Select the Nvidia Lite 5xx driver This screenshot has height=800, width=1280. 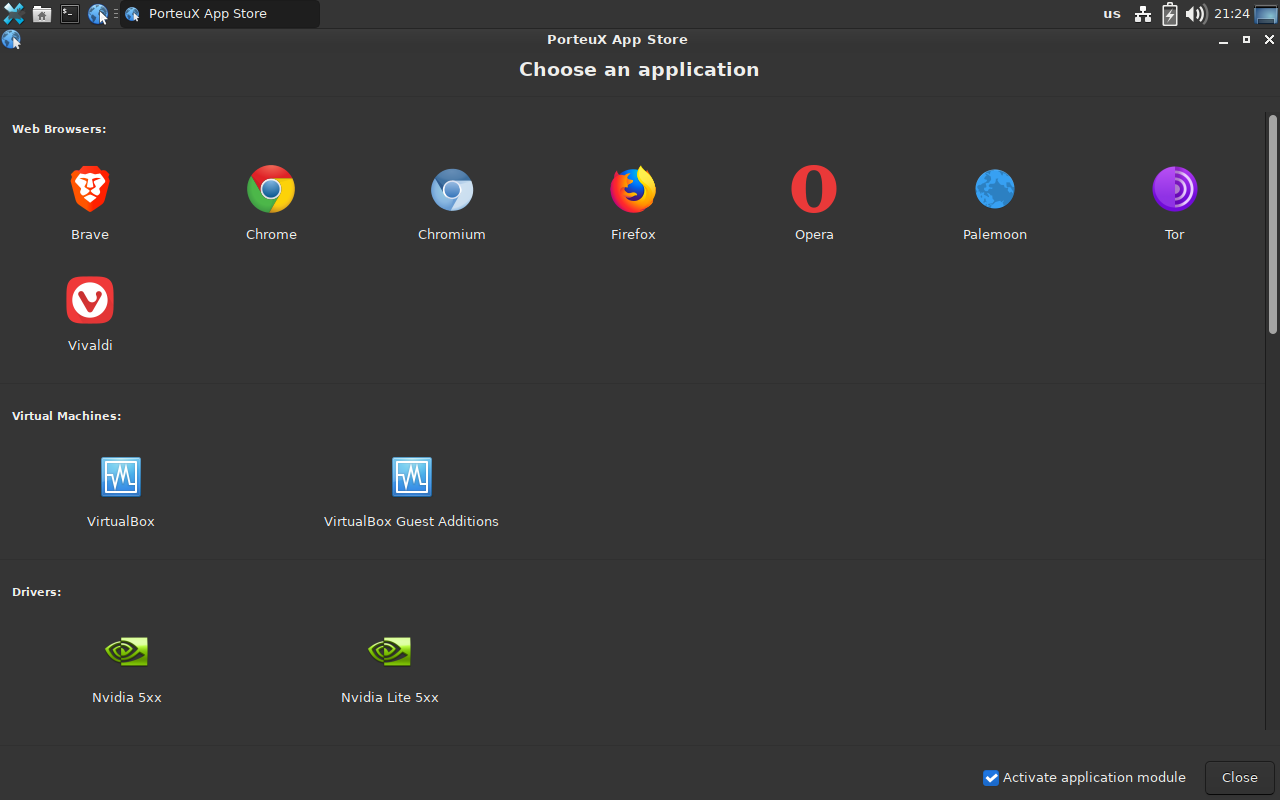[x=390, y=652]
